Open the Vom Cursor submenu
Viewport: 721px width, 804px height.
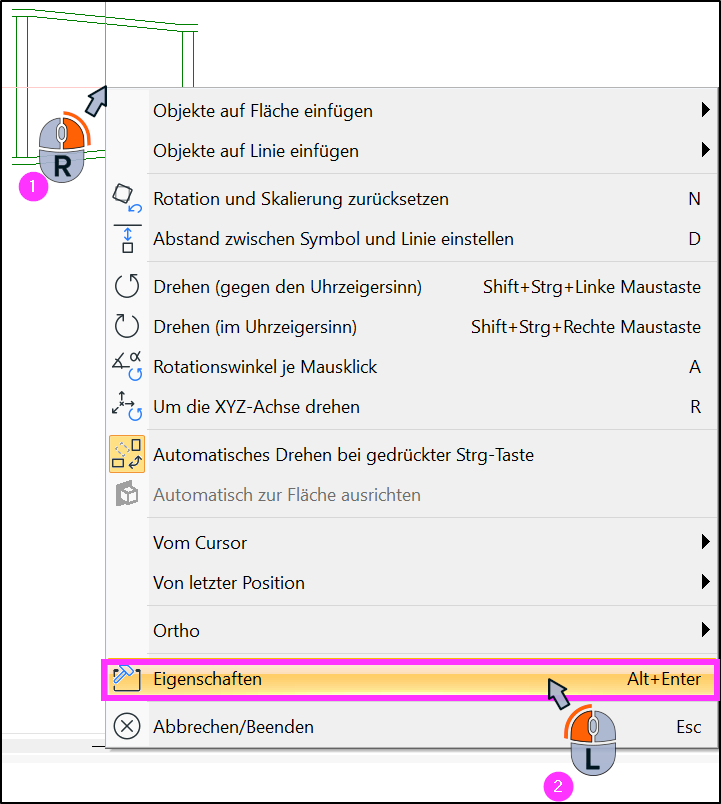[411, 542]
